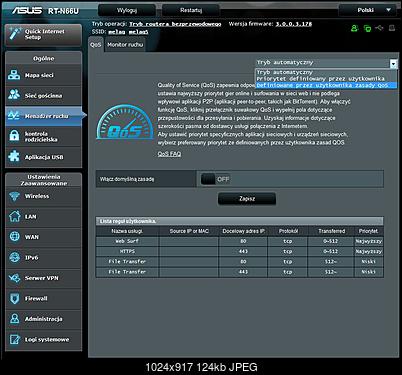
Task: Open LAN house icon
Action: tap(14, 216)
